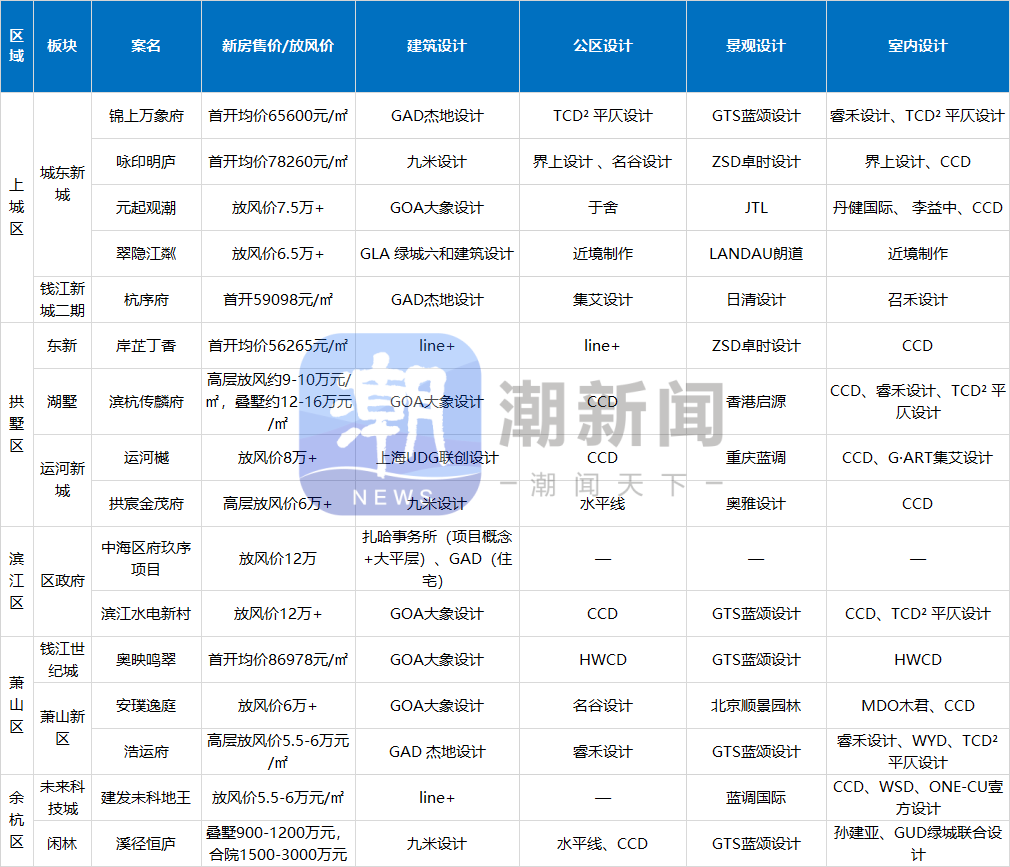Viewport: 1010px width, 867px height.
Task: Select the '香港启源' landscape cell
Action: tap(756, 402)
